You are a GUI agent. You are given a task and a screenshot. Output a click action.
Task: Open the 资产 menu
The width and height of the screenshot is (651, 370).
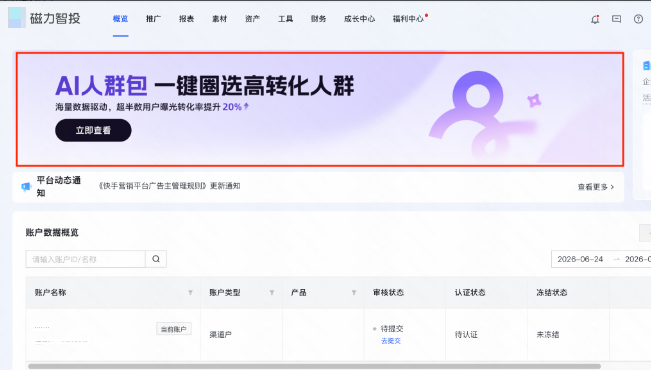pyautogui.click(x=252, y=19)
